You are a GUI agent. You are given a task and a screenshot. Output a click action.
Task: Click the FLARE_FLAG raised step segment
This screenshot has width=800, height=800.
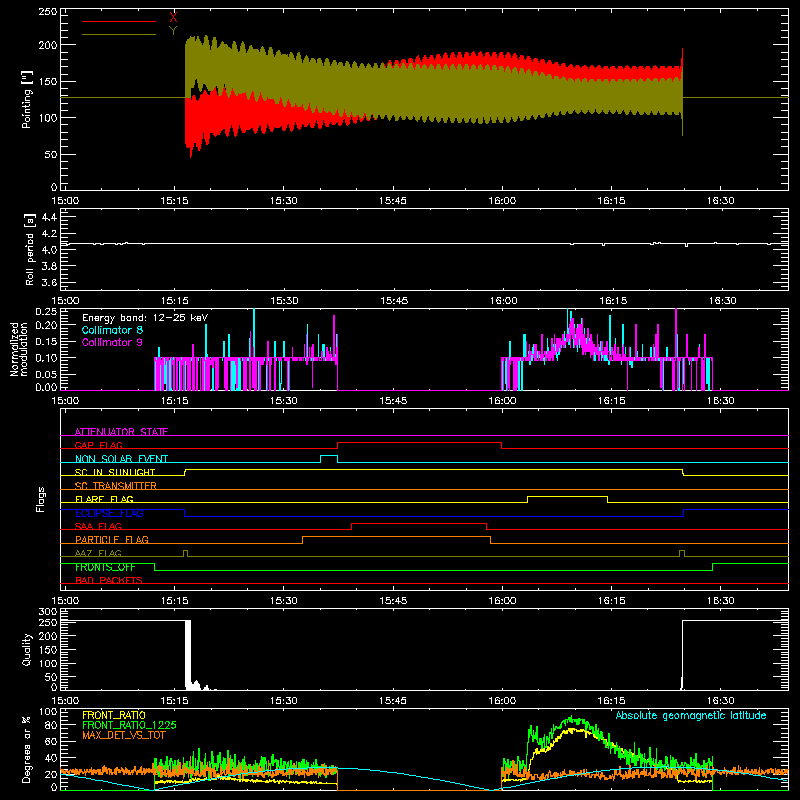point(567,496)
